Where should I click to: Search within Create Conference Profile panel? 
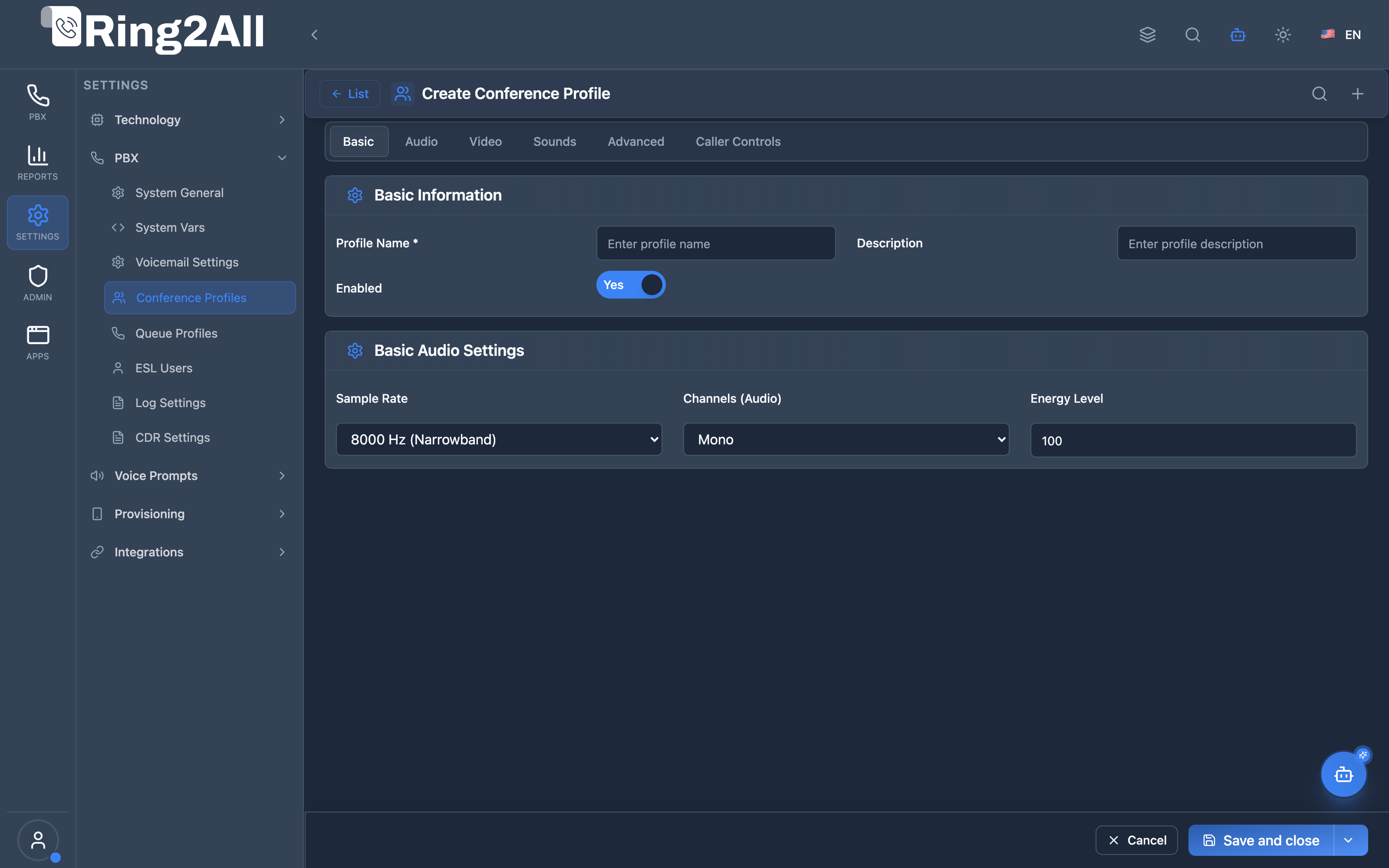click(1319, 94)
